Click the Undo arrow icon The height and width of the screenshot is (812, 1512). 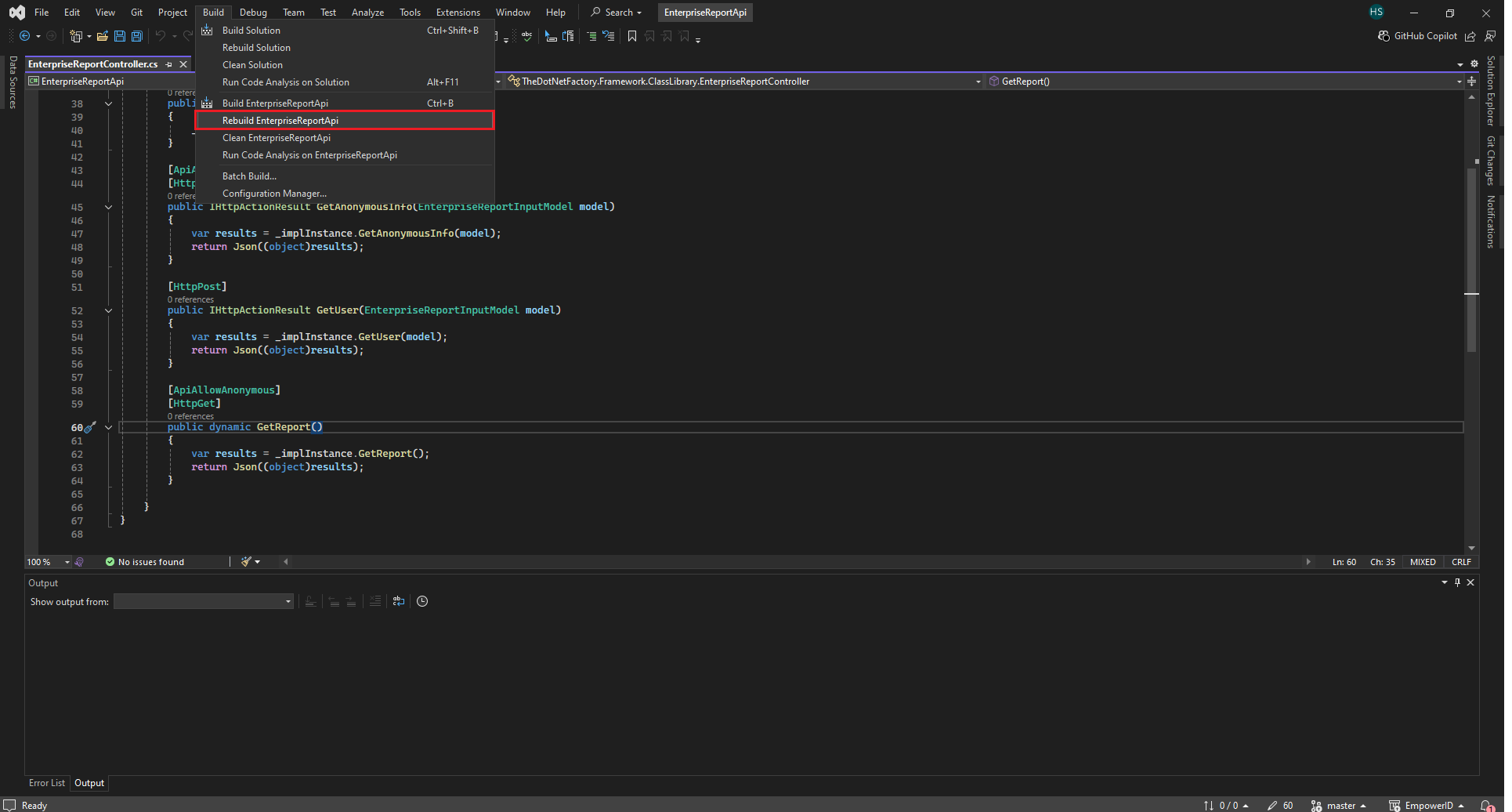pyautogui.click(x=161, y=36)
